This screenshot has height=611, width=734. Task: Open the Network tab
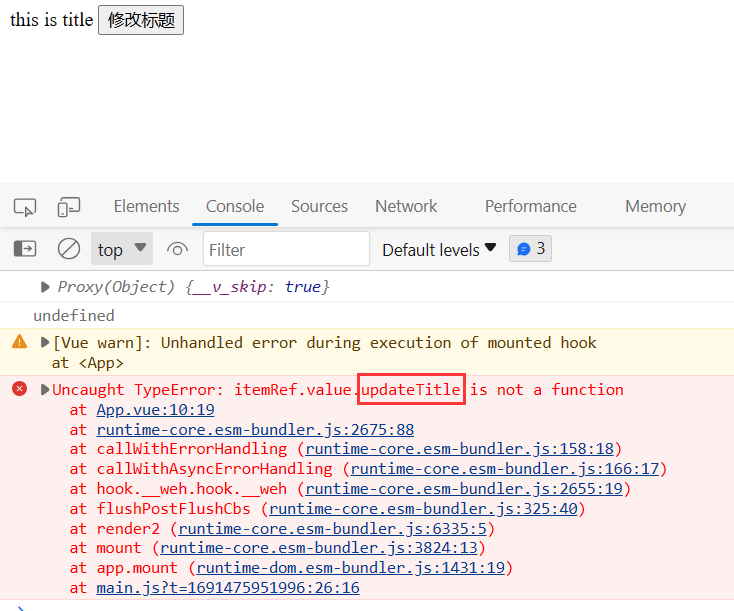(x=406, y=206)
